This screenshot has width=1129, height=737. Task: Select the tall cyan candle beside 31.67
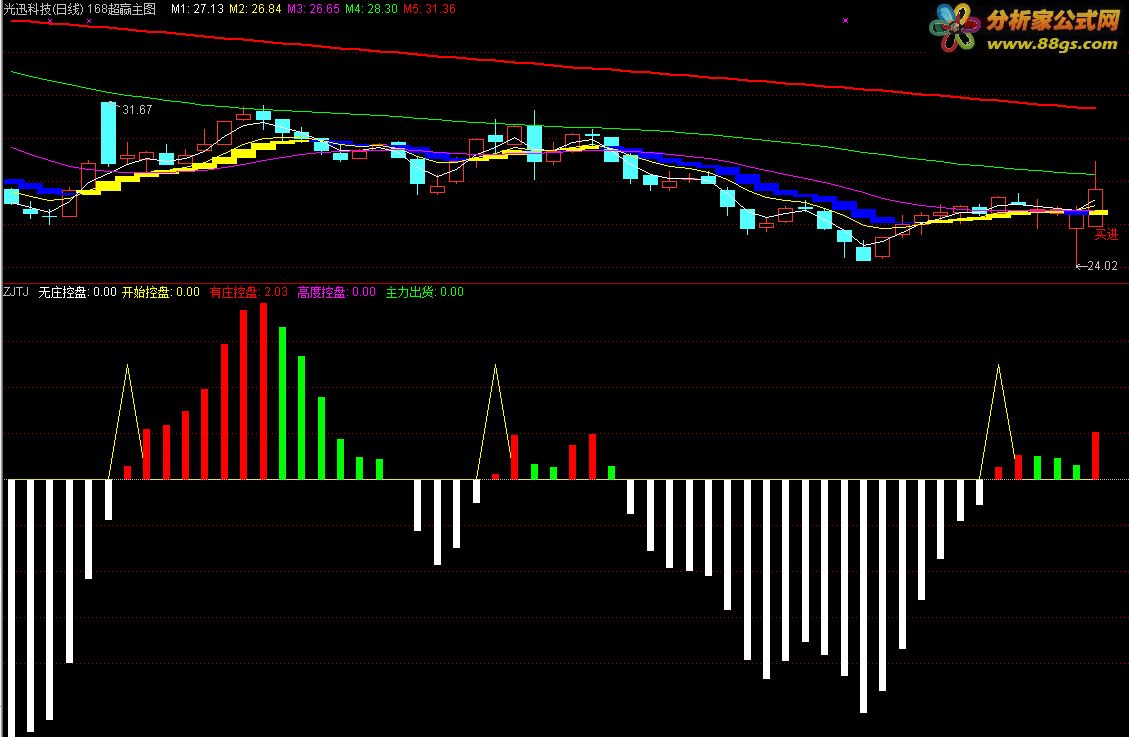click(x=108, y=133)
